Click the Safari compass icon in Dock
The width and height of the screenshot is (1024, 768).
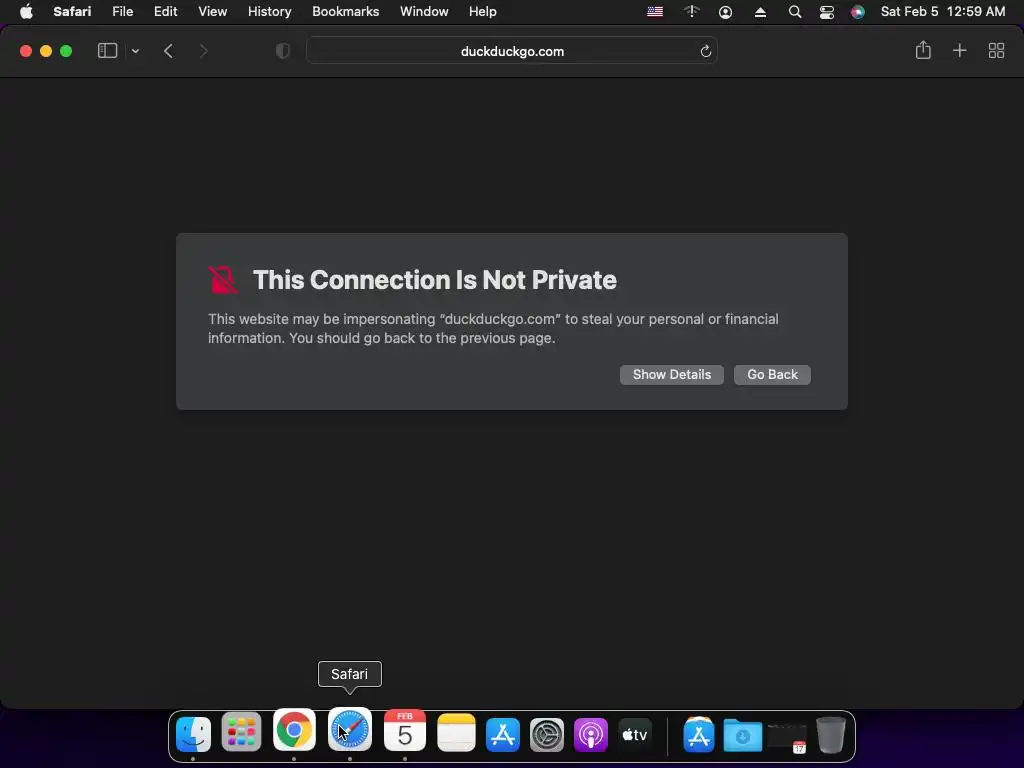[349, 730]
